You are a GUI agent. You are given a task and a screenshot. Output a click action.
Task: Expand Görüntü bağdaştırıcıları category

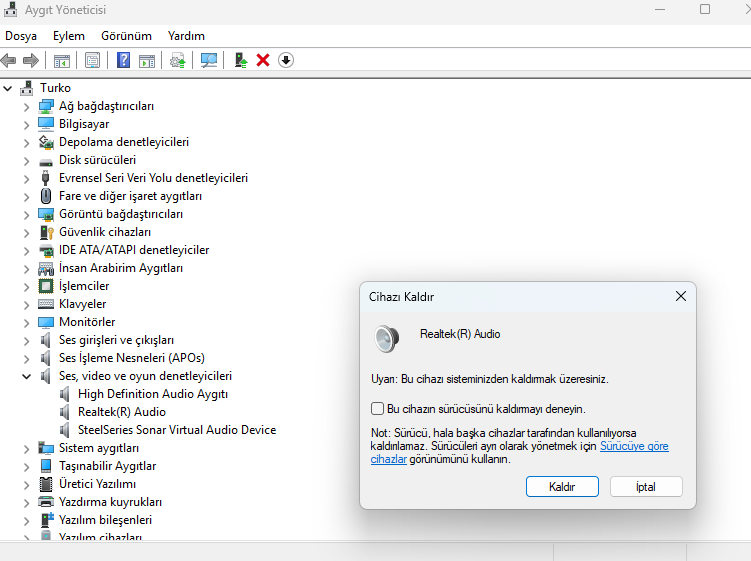27,215
